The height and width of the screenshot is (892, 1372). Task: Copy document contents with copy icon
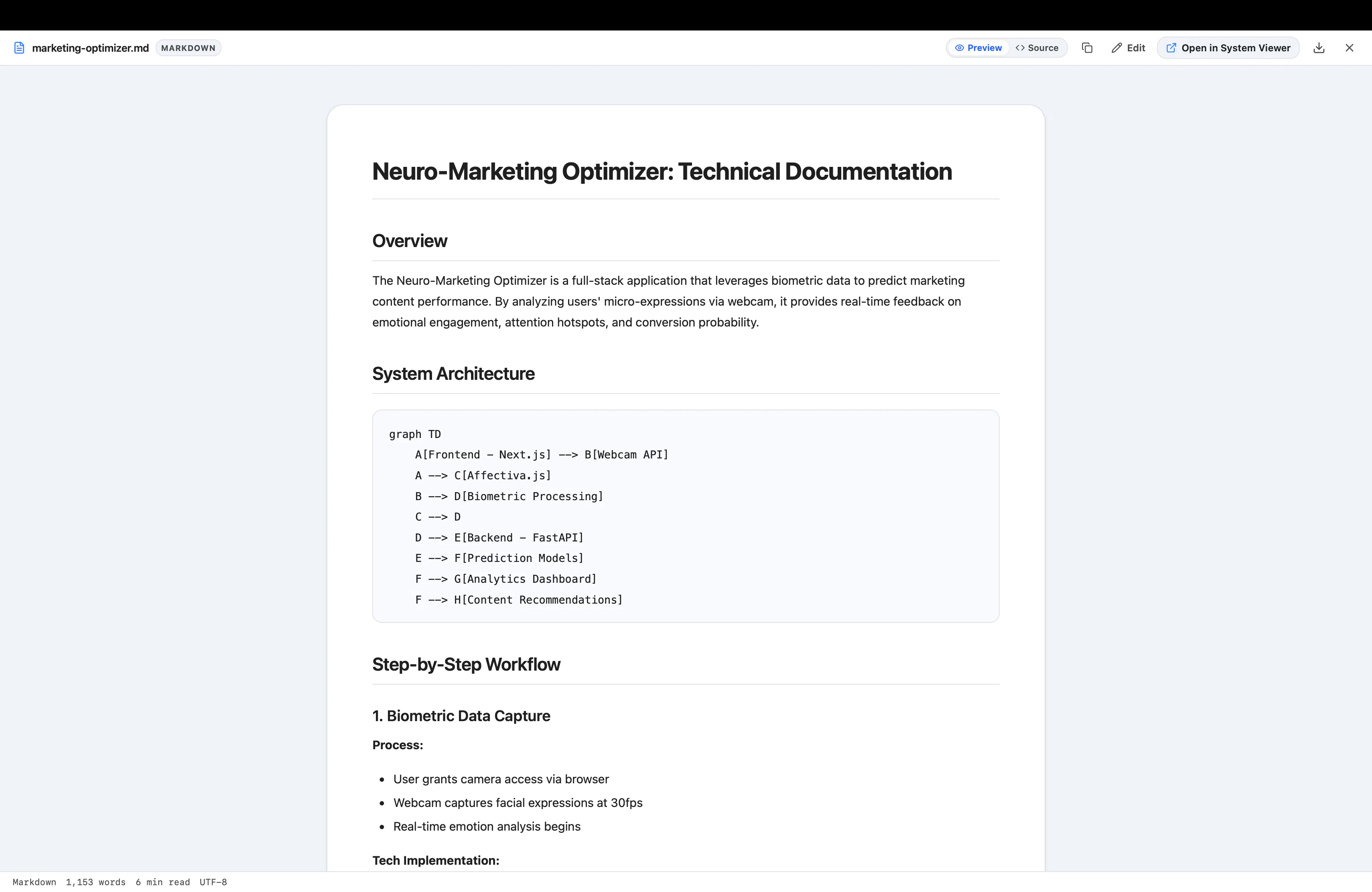pyautogui.click(x=1087, y=48)
